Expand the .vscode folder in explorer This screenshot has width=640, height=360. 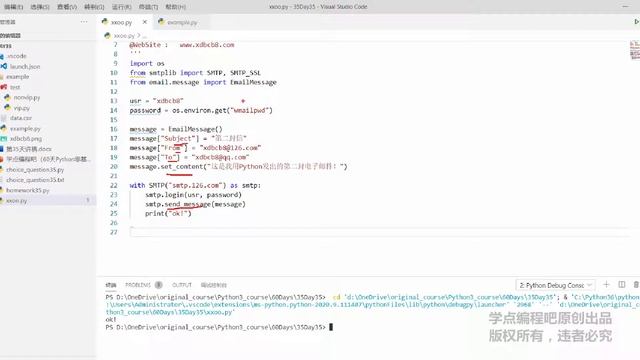point(16,56)
